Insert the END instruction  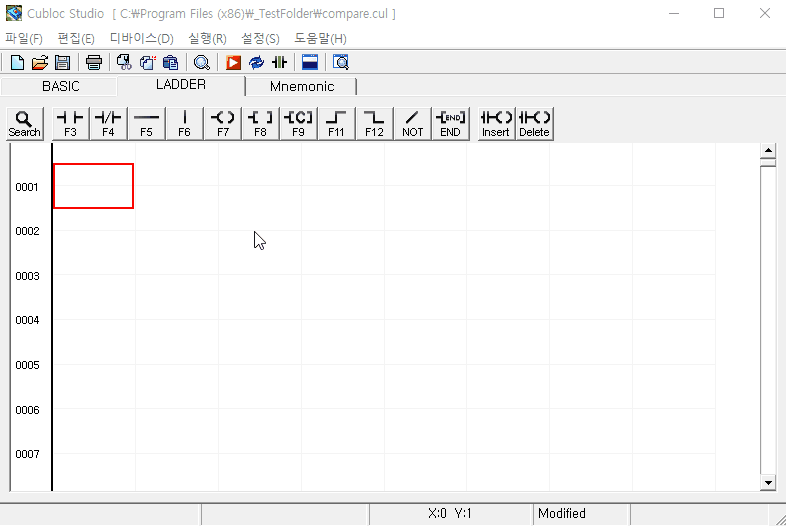(x=450, y=123)
